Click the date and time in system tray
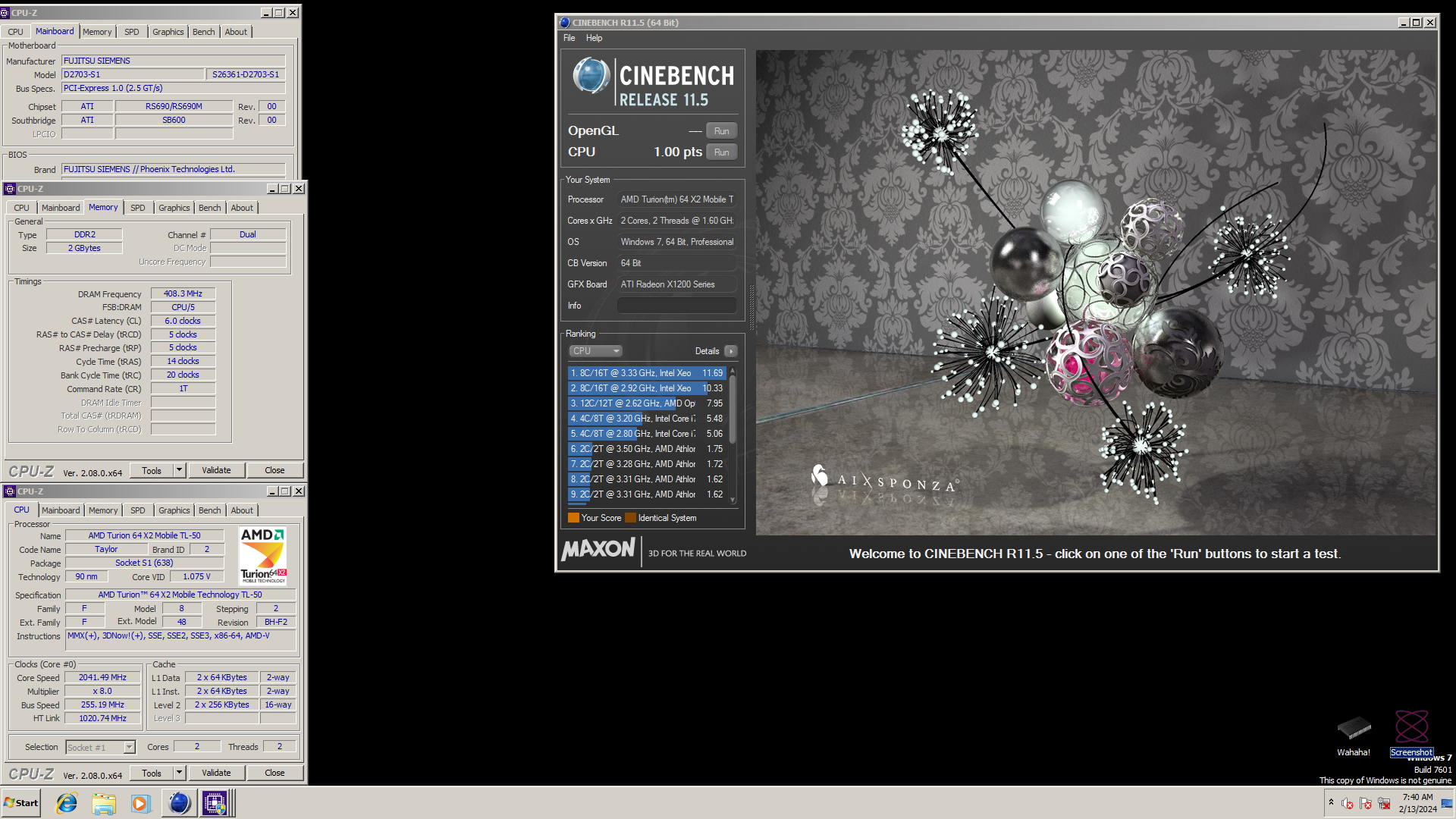 pyautogui.click(x=1417, y=803)
